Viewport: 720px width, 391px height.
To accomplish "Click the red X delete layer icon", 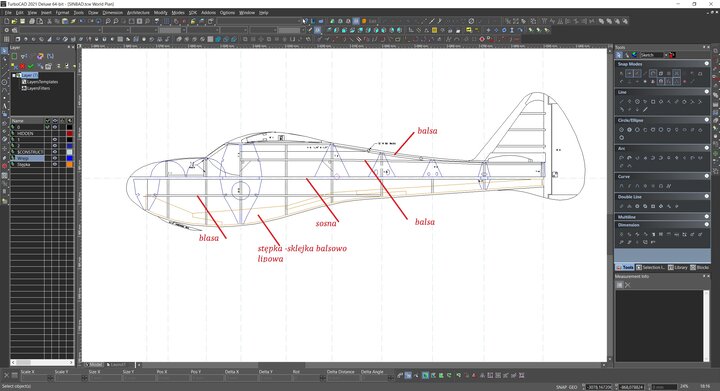I will (x=22, y=67).
